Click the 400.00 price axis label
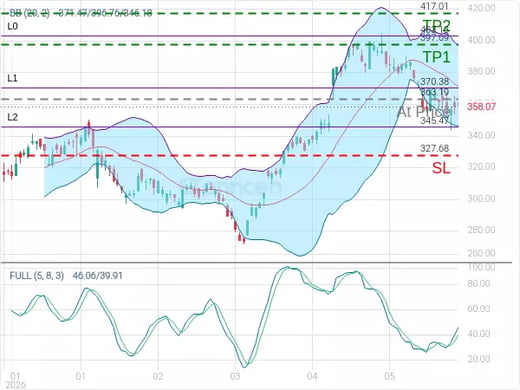The width and height of the screenshot is (520, 390). 481,40
